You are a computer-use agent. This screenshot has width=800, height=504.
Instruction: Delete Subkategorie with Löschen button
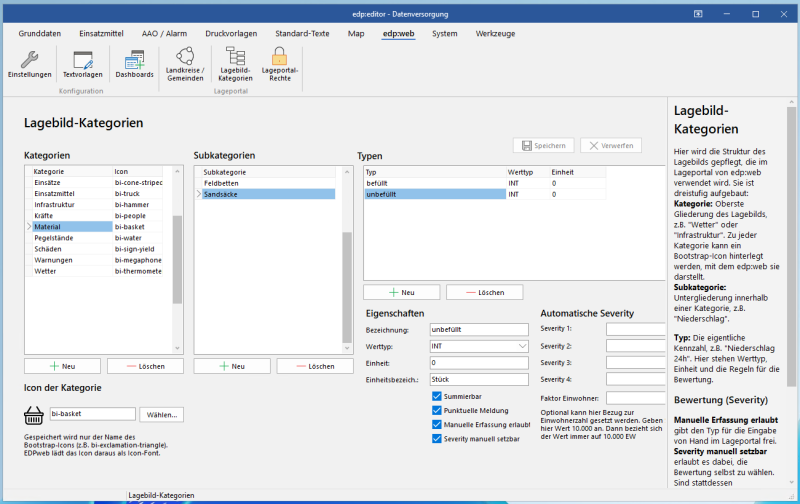click(315, 366)
